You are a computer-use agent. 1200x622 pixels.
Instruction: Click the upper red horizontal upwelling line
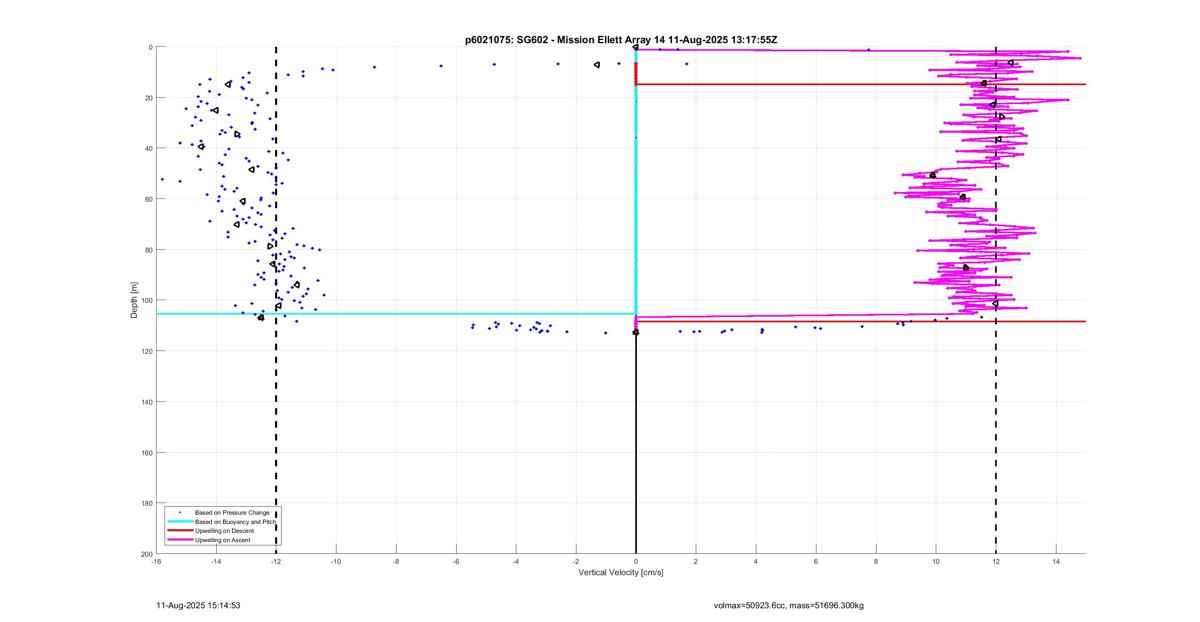pyautogui.click(x=860, y=84)
